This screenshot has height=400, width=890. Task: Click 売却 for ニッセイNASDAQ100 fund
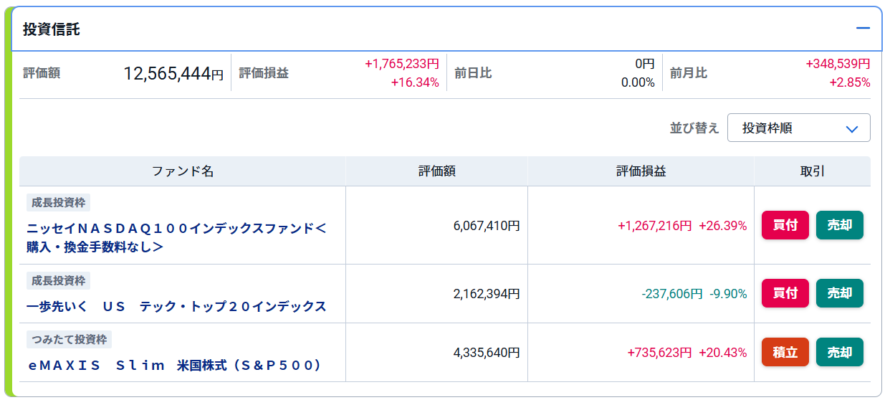pyautogui.click(x=839, y=225)
